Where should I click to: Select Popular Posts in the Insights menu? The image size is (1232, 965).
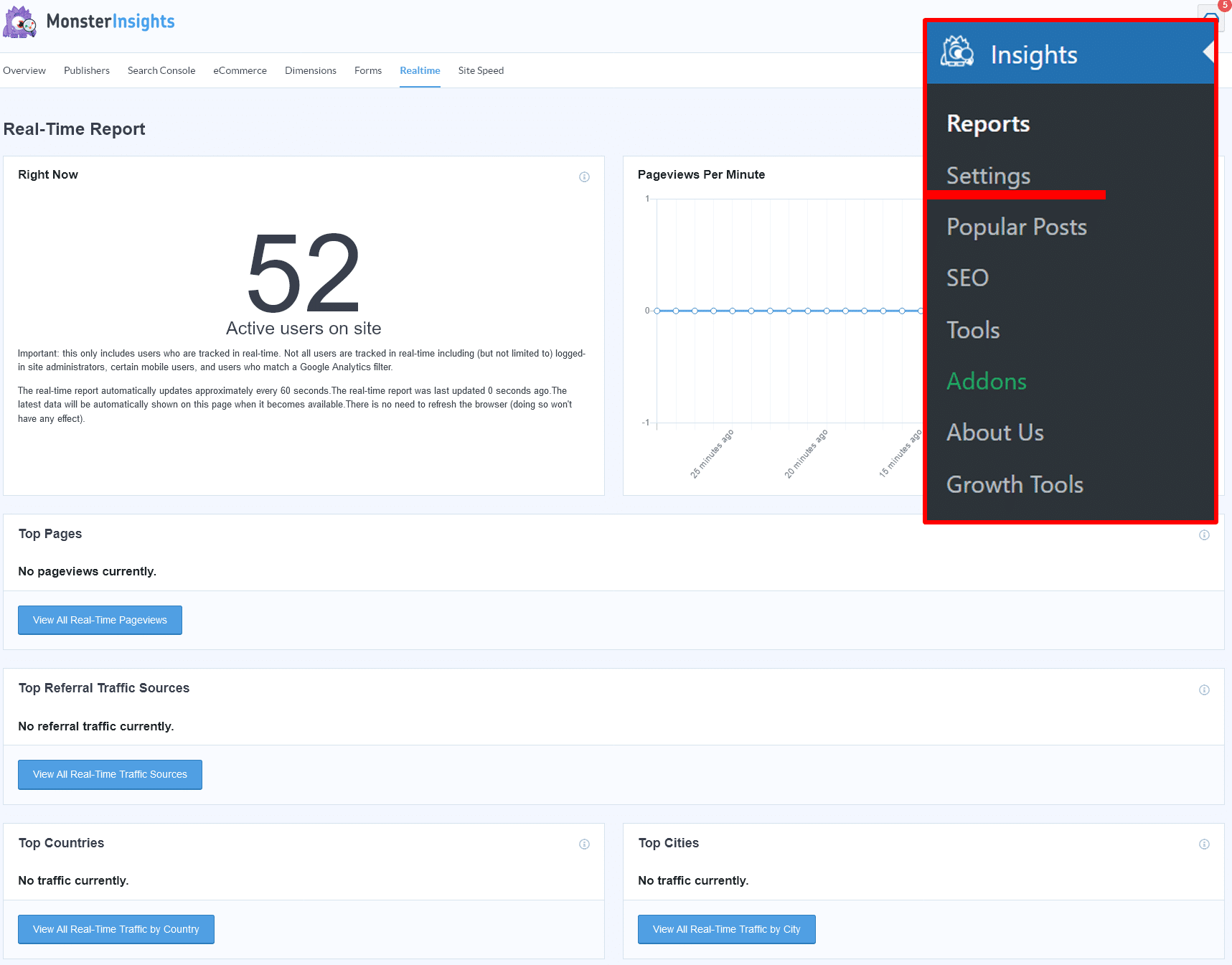tap(1017, 227)
